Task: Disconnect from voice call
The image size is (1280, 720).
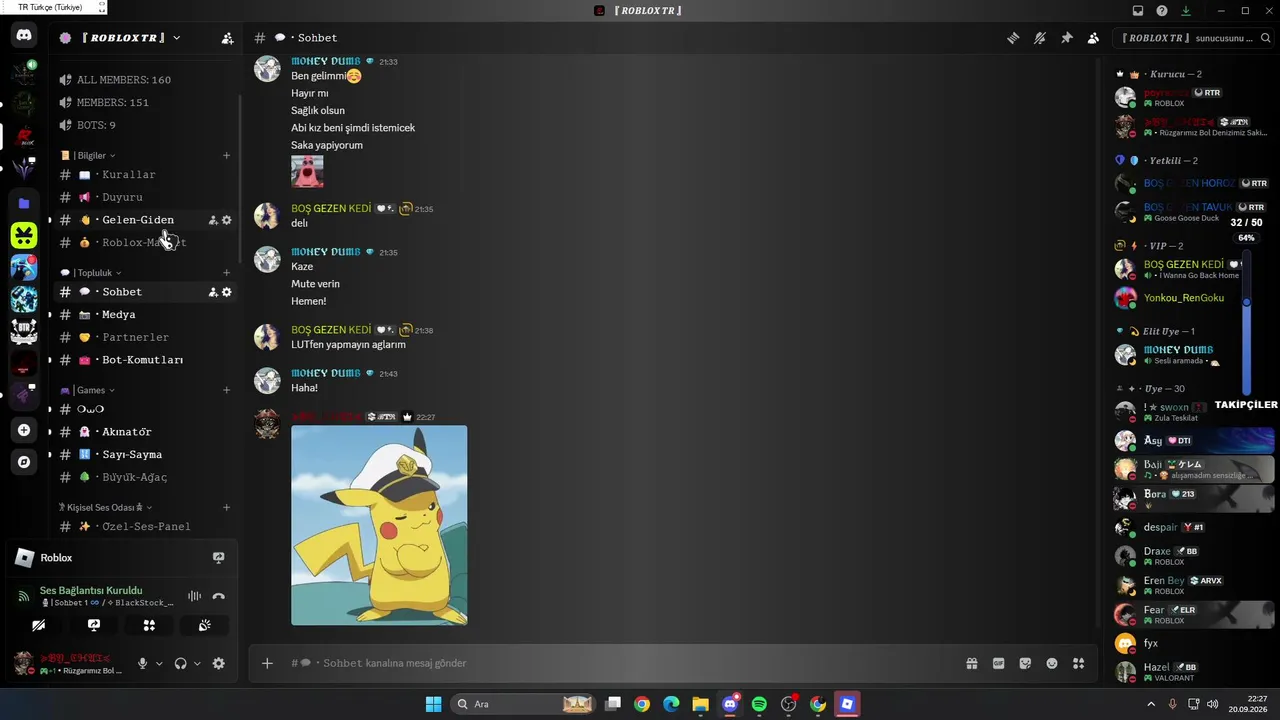Action: click(x=219, y=597)
